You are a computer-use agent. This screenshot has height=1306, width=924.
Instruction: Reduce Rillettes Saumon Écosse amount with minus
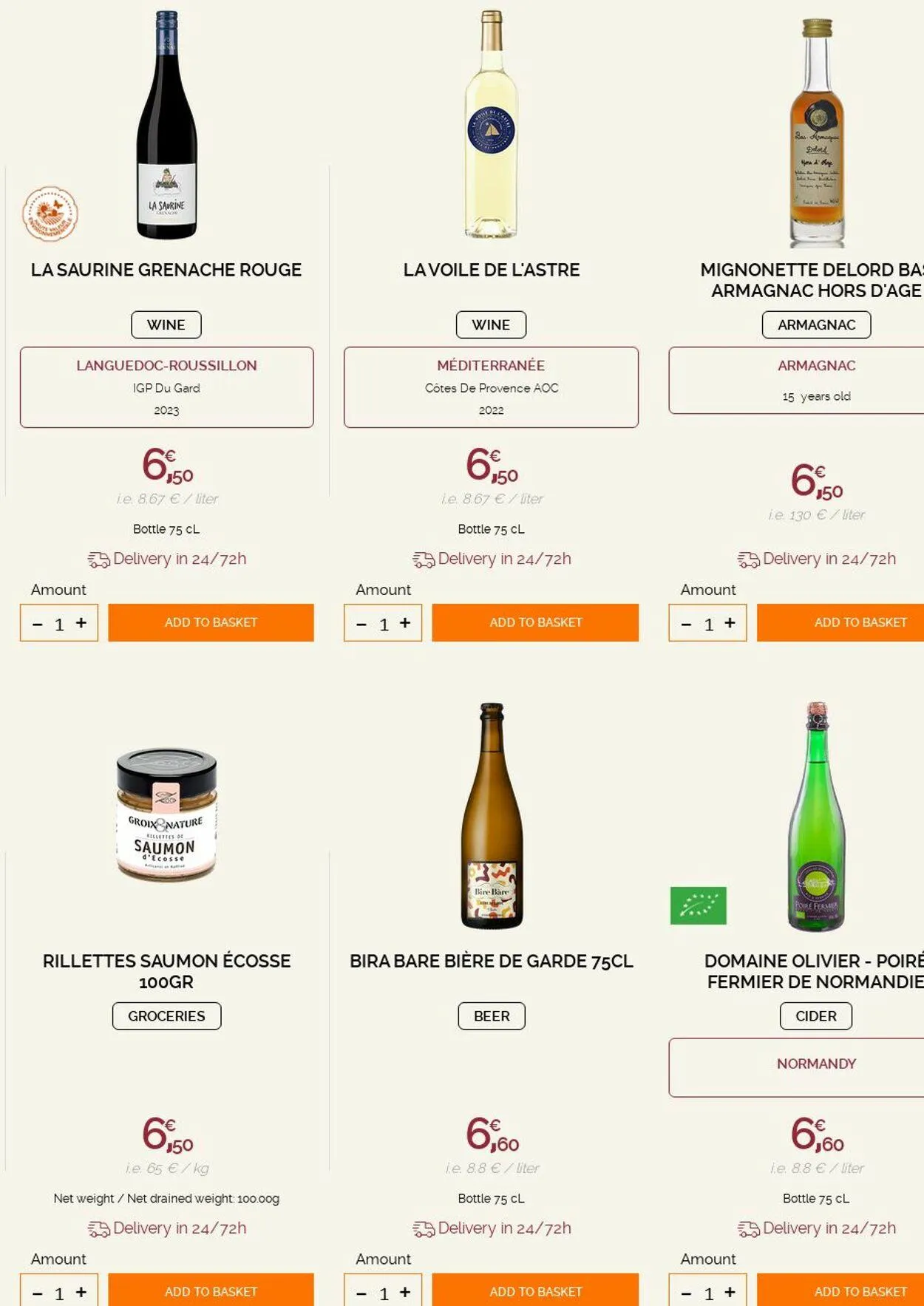click(x=38, y=1293)
